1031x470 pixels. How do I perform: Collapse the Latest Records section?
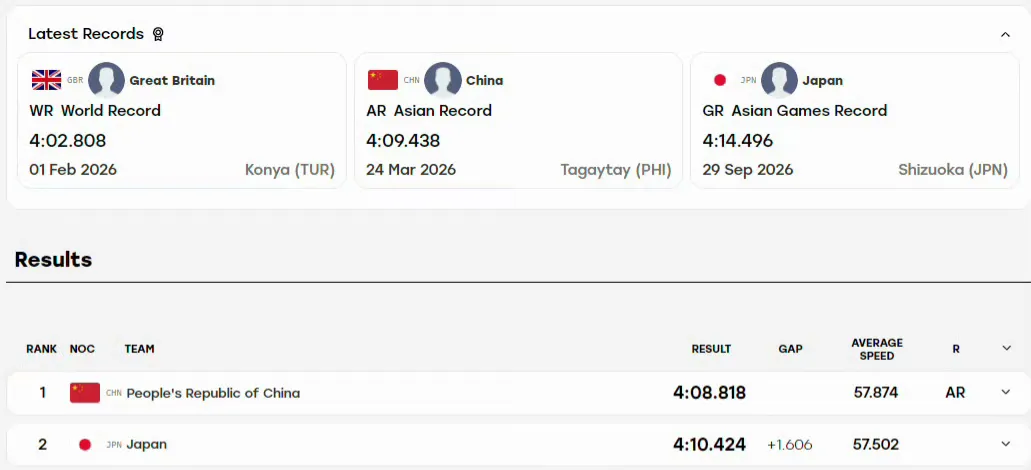coord(1005,34)
